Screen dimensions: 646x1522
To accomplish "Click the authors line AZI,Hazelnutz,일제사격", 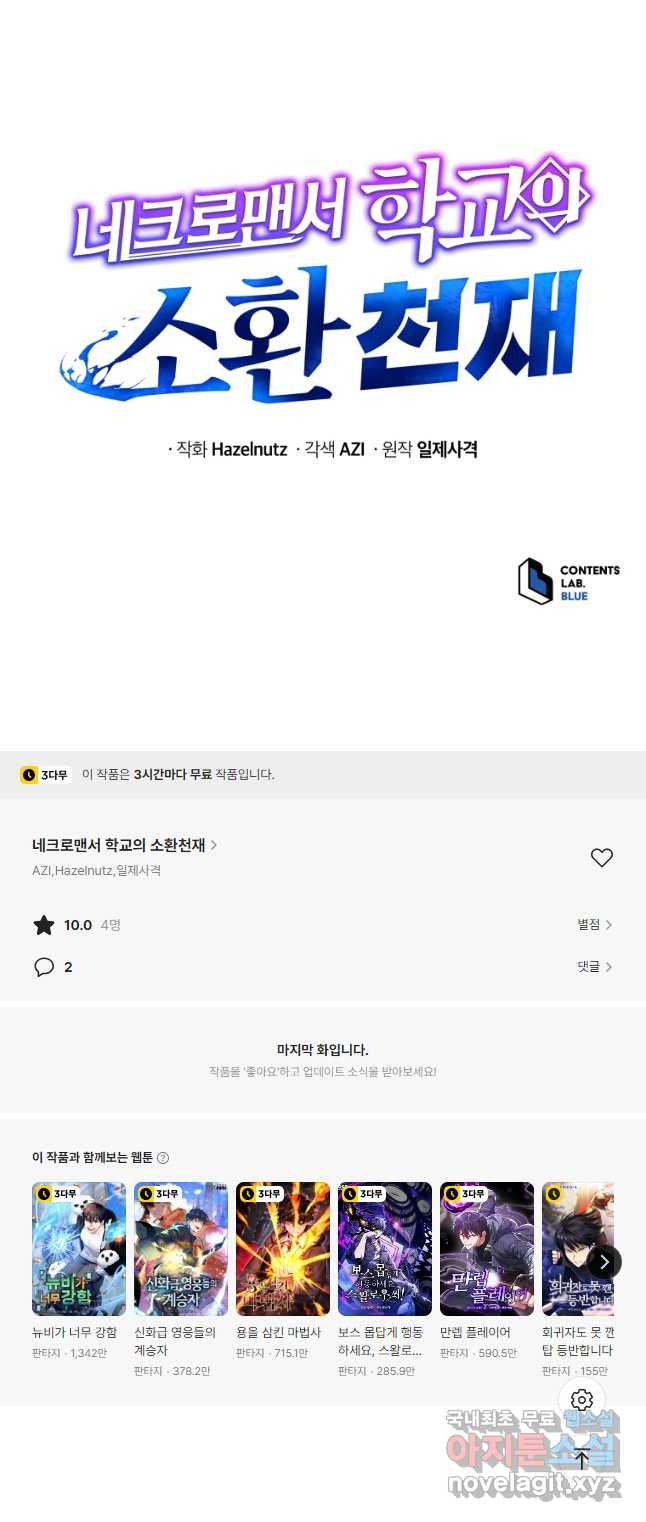I will coord(96,871).
